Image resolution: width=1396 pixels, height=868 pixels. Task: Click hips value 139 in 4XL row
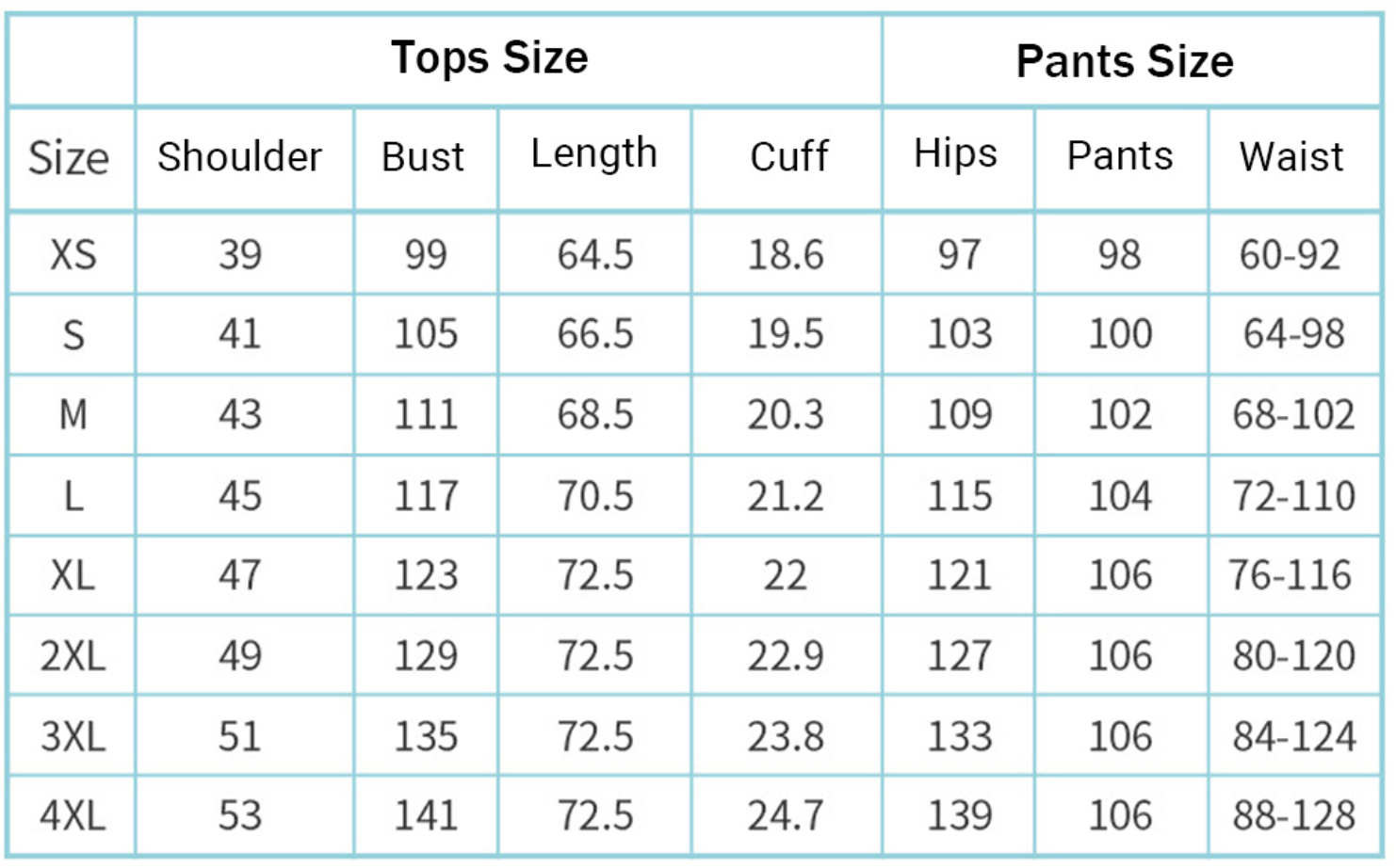(960, 816)
